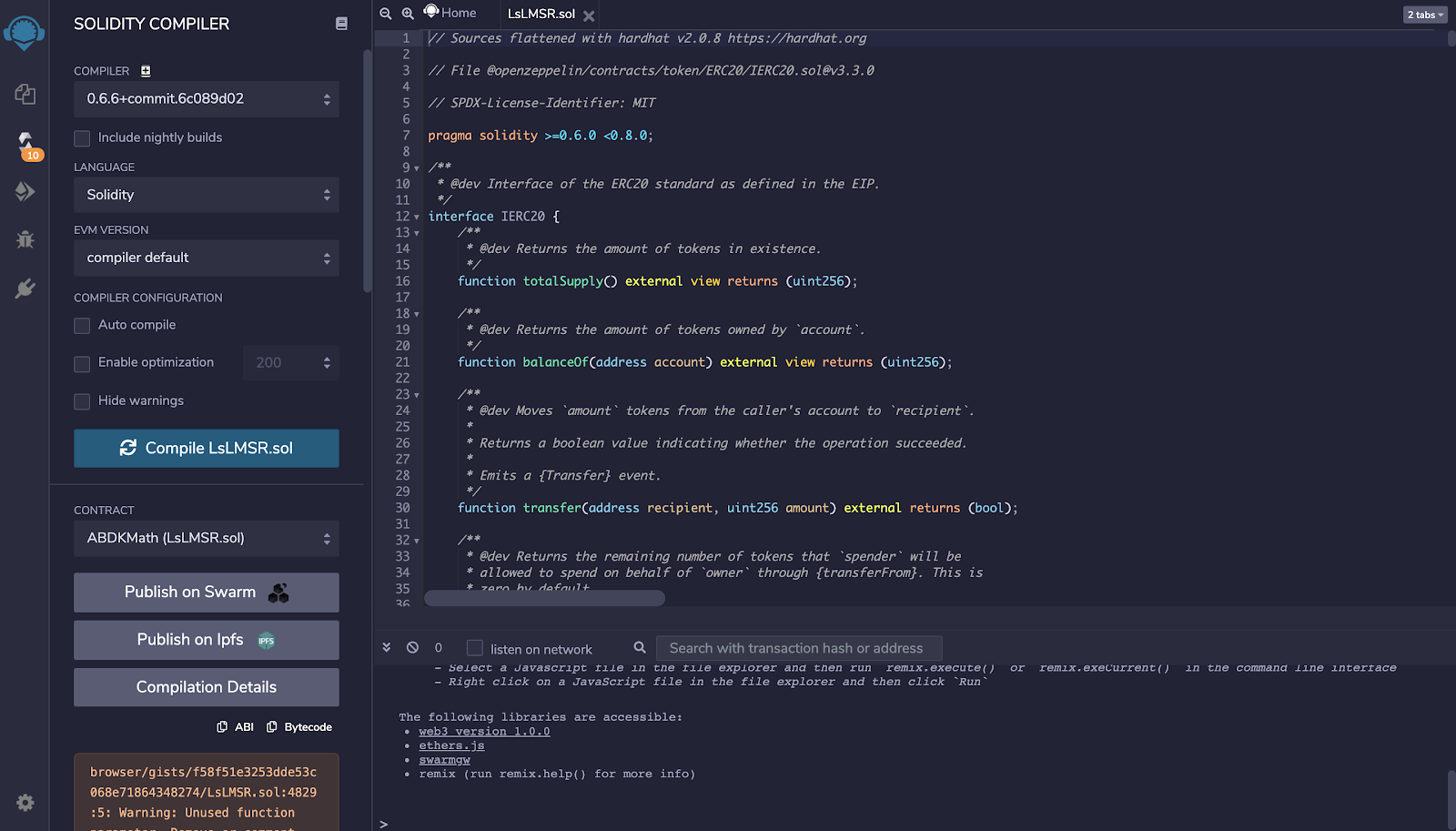Collapse the fold arrow at line 13
1456x831 pixels.
coord(417,233)
